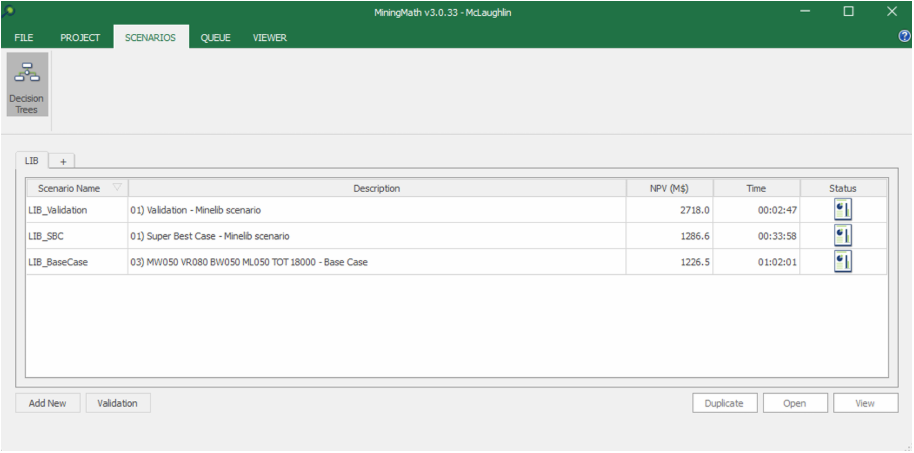Click the Validation button
This screenshot has height=453, width=914.
tap(118, 403)
